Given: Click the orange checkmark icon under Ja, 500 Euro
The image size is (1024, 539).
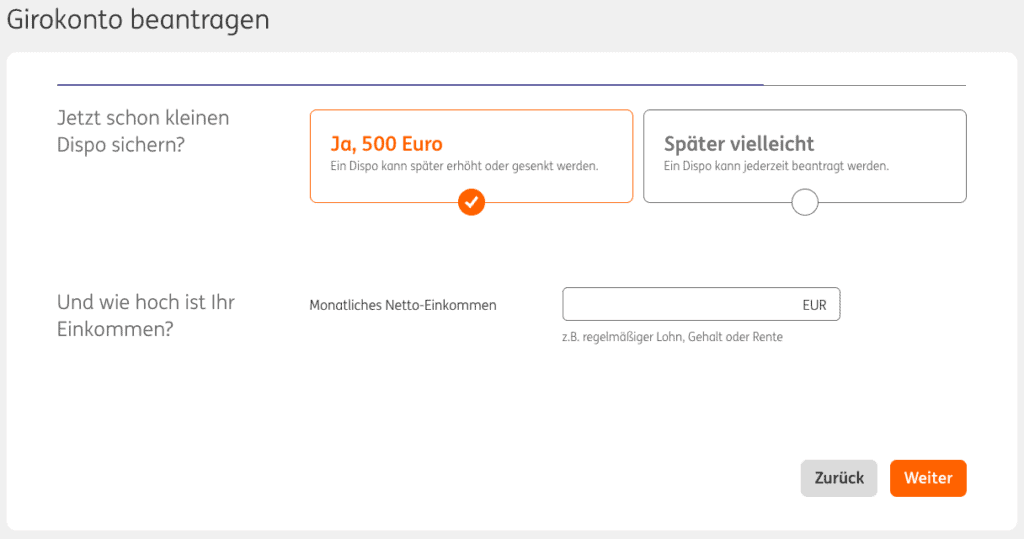Looking at the screenshot, I should pos(472,203).
